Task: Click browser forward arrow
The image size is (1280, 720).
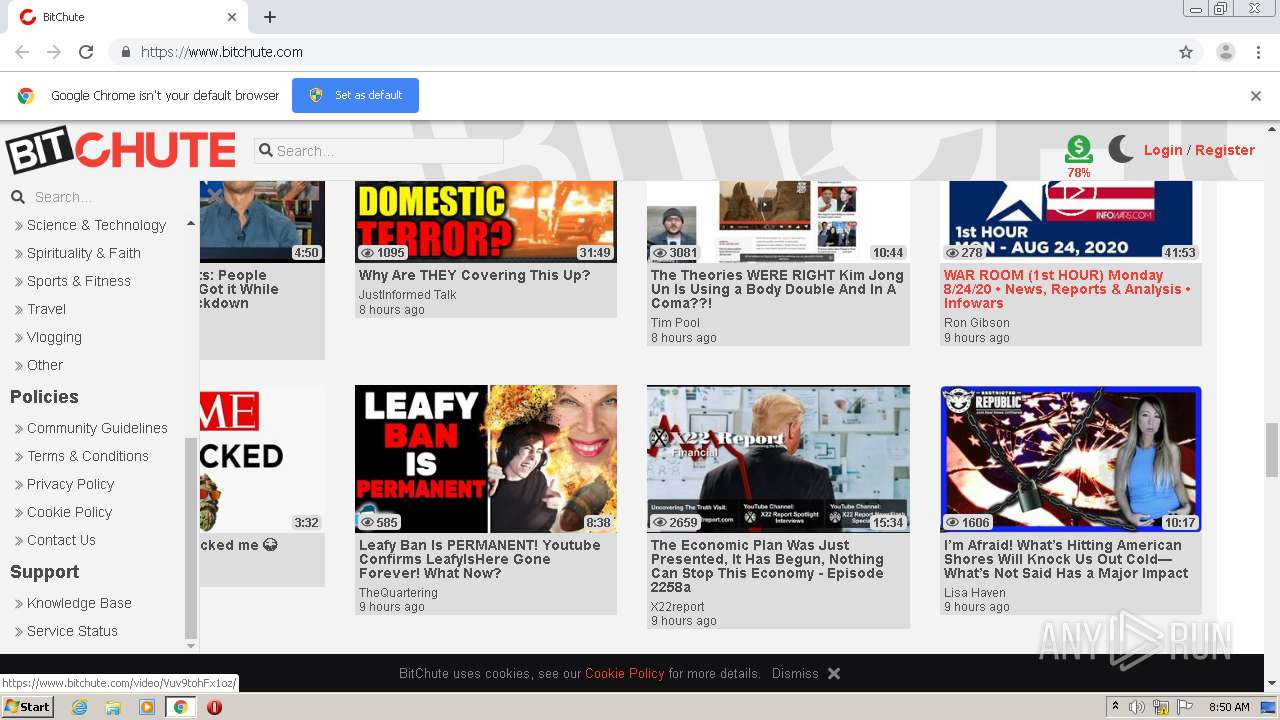Action: point(54,52)
